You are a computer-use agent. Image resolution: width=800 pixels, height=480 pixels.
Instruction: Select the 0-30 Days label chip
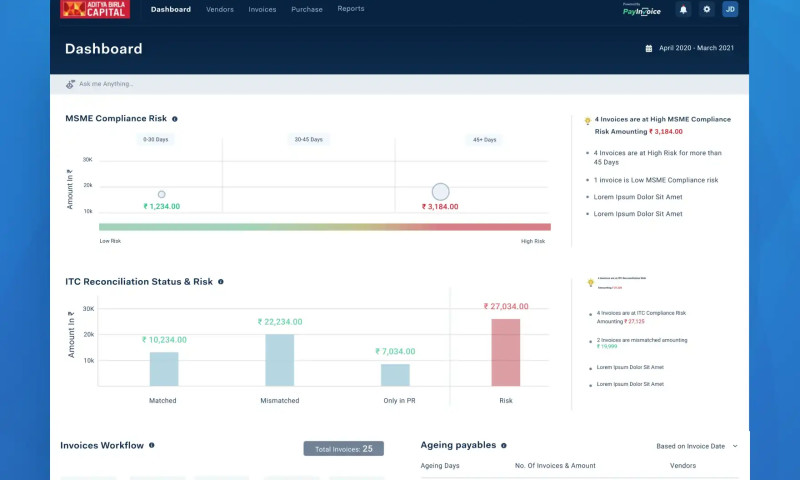pyautogui.click(x=155, y=140)
